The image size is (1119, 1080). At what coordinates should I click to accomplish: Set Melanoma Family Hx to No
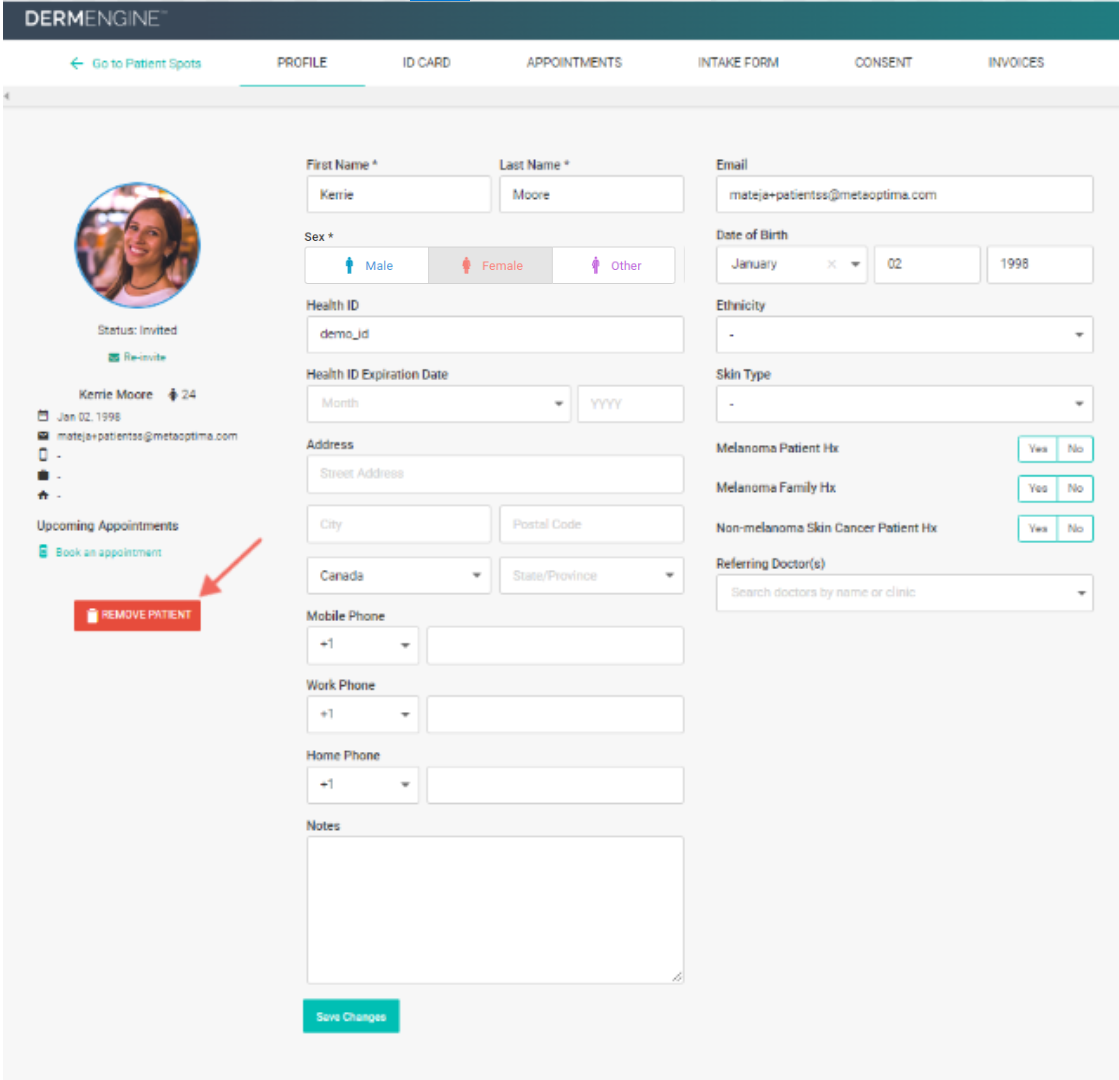(1075, 488)
